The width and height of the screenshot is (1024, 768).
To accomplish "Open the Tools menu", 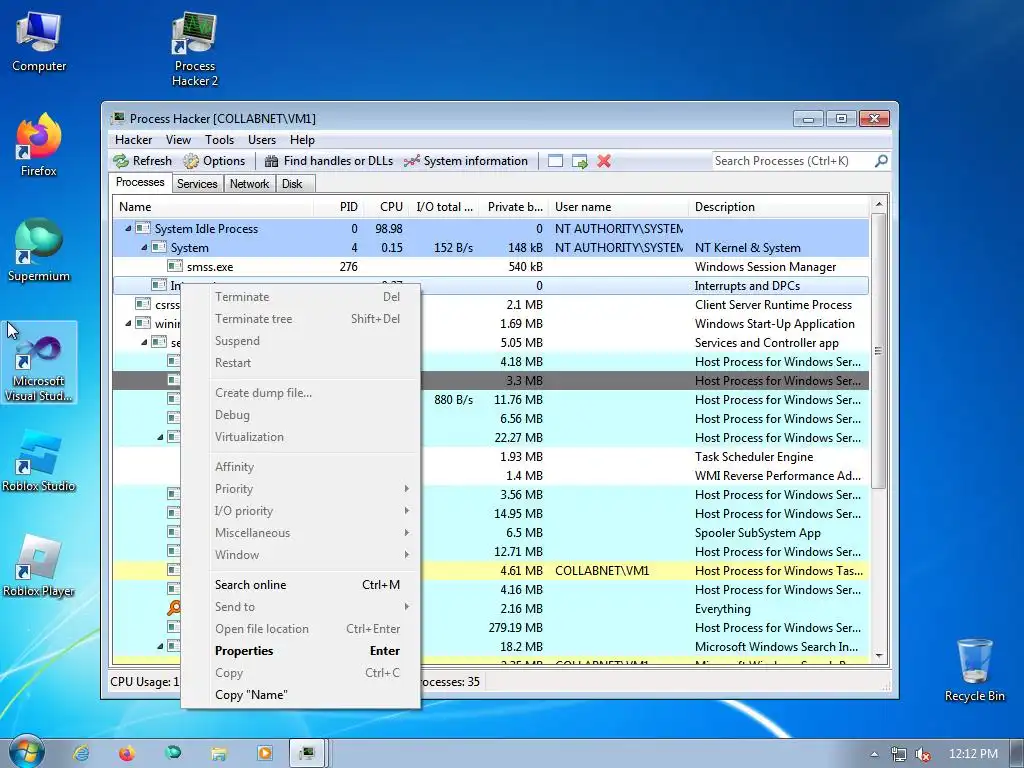I will [219, 140].
